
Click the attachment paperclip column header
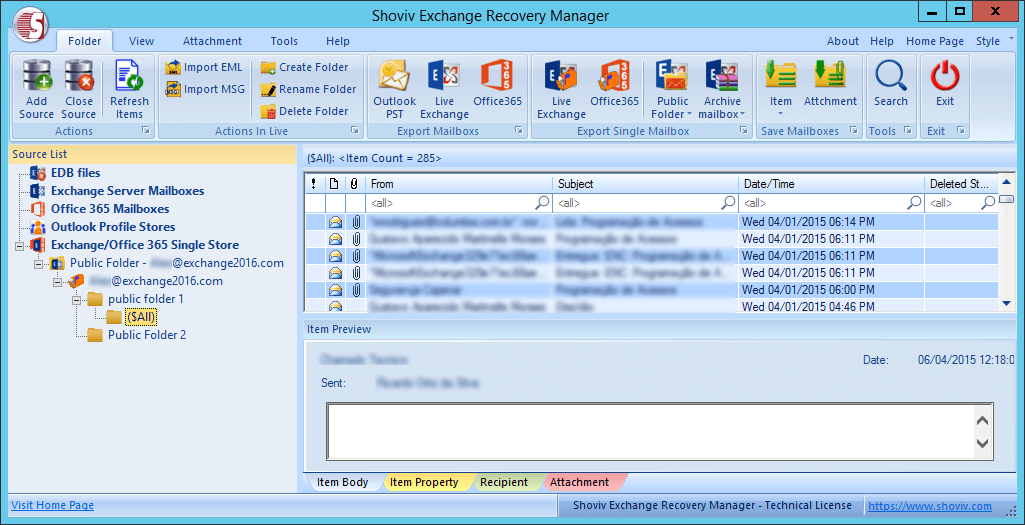point(355,184)
